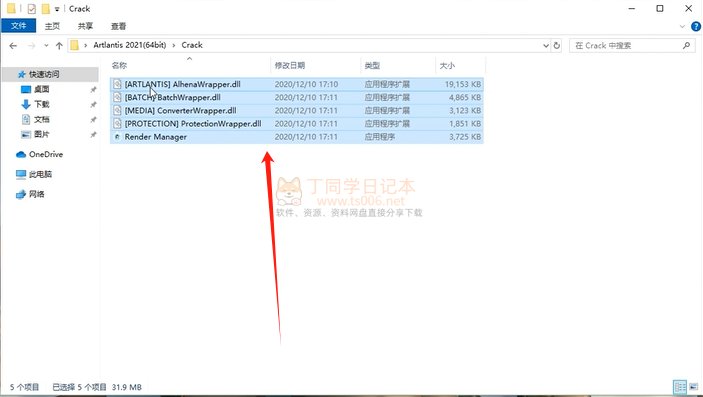
Task: Switch to large icons view in status bar
Action: pos(694,387)
